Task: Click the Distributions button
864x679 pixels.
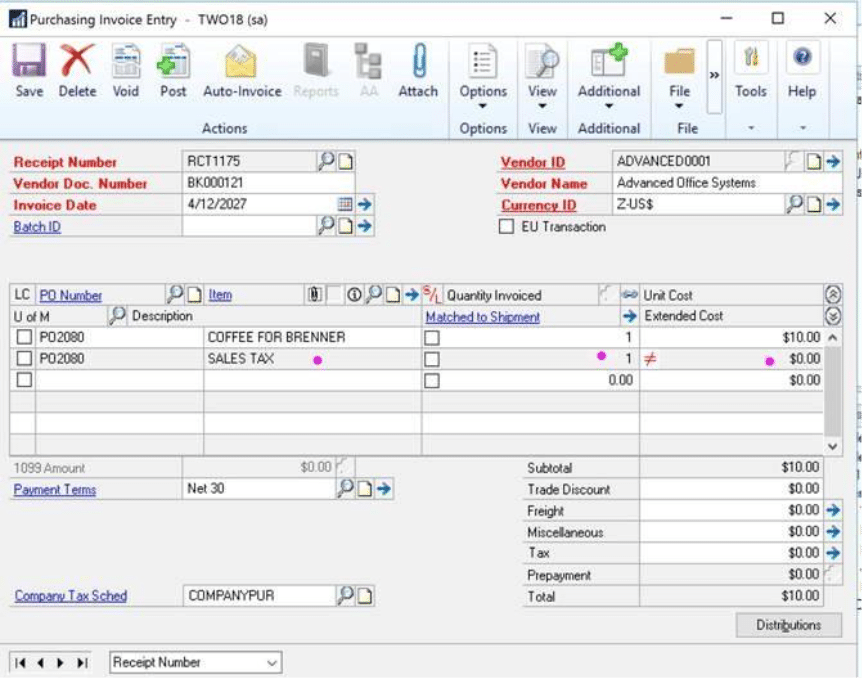Action: (788, 625)
